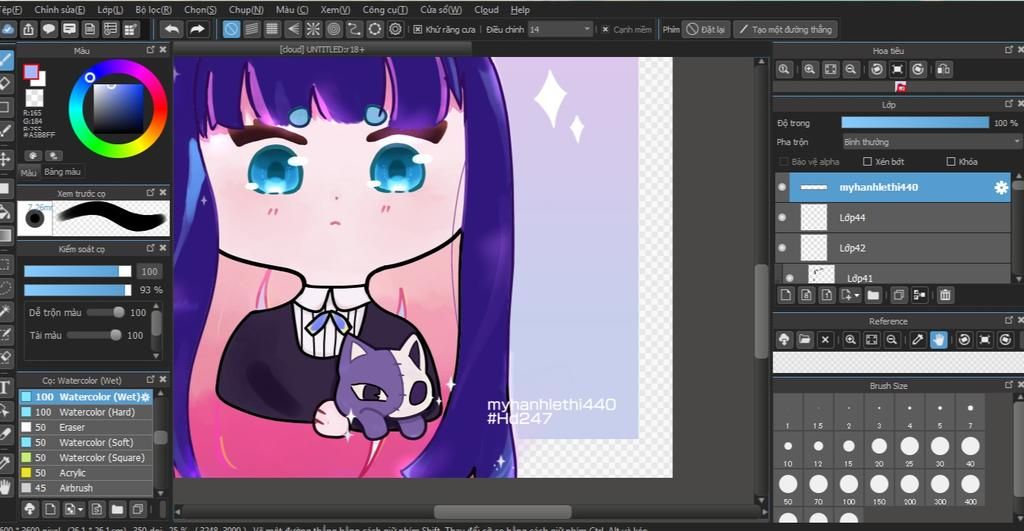Select the Lớp42 layer thumbnail

pyautogui.click(x=814, y=248)
